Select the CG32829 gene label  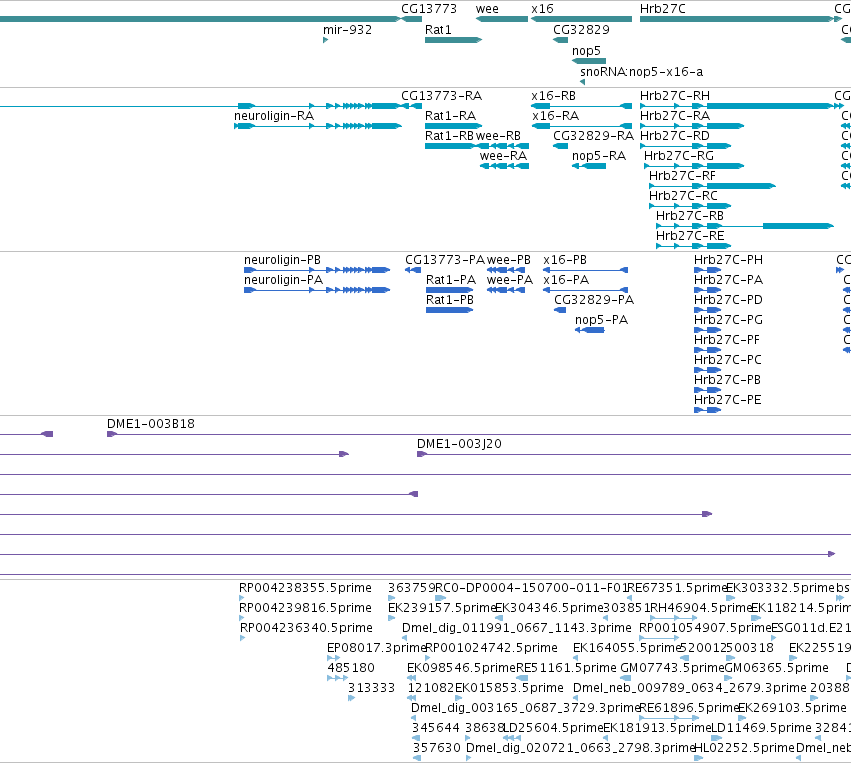(581, 30)
